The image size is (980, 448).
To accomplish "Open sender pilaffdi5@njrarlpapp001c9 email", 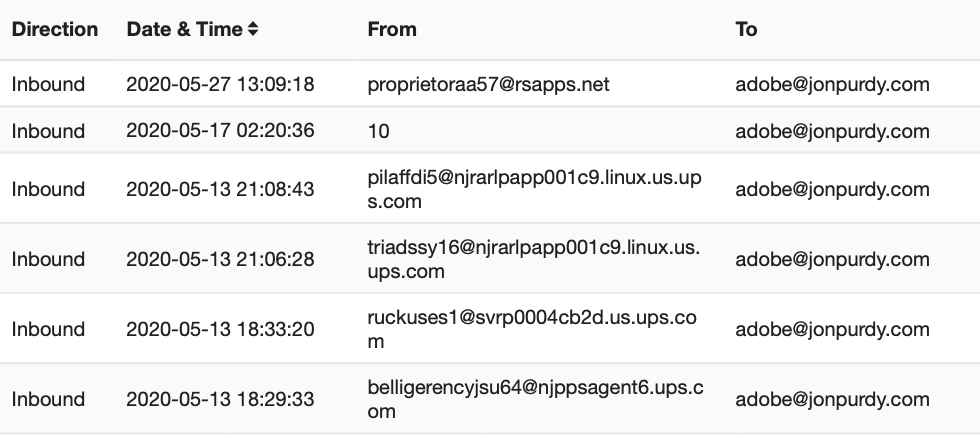I will click(533, 189).
